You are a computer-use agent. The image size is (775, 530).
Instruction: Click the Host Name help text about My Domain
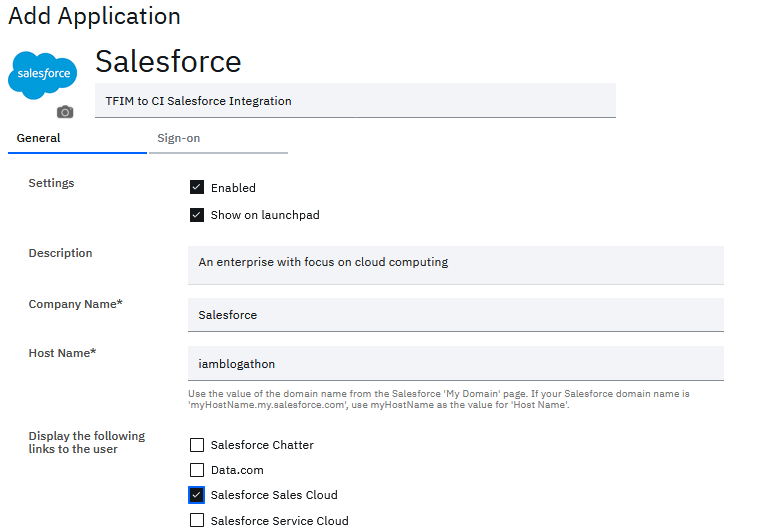tap(438, 399)
